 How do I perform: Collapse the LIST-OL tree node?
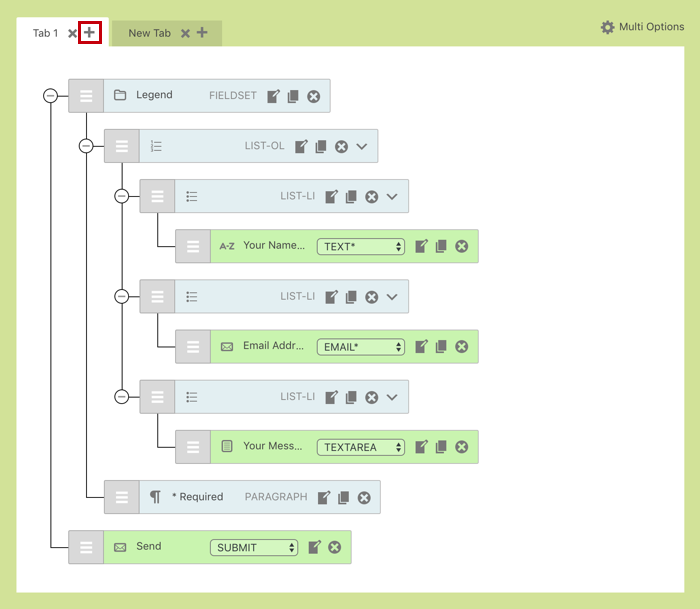[85, 146]
